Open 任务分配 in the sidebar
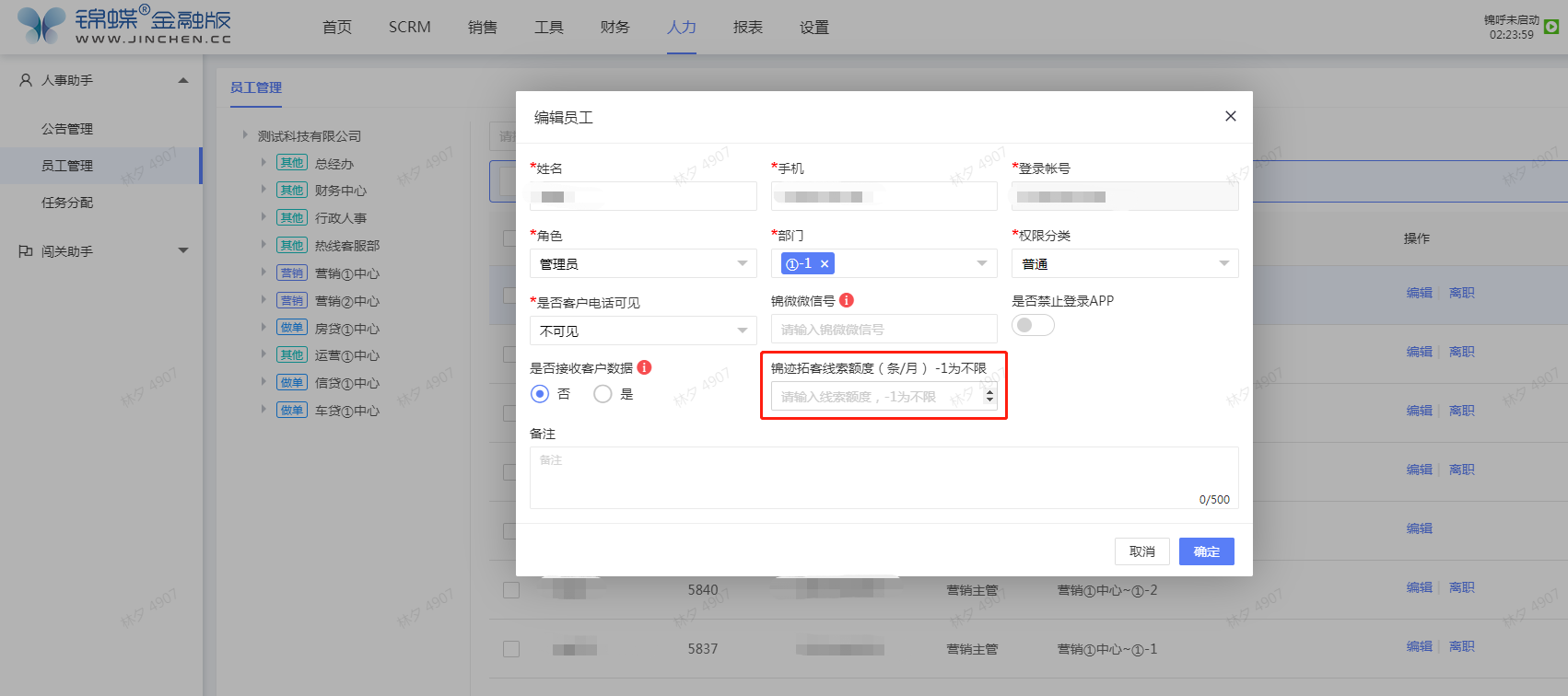 click(x=67, y=203)
